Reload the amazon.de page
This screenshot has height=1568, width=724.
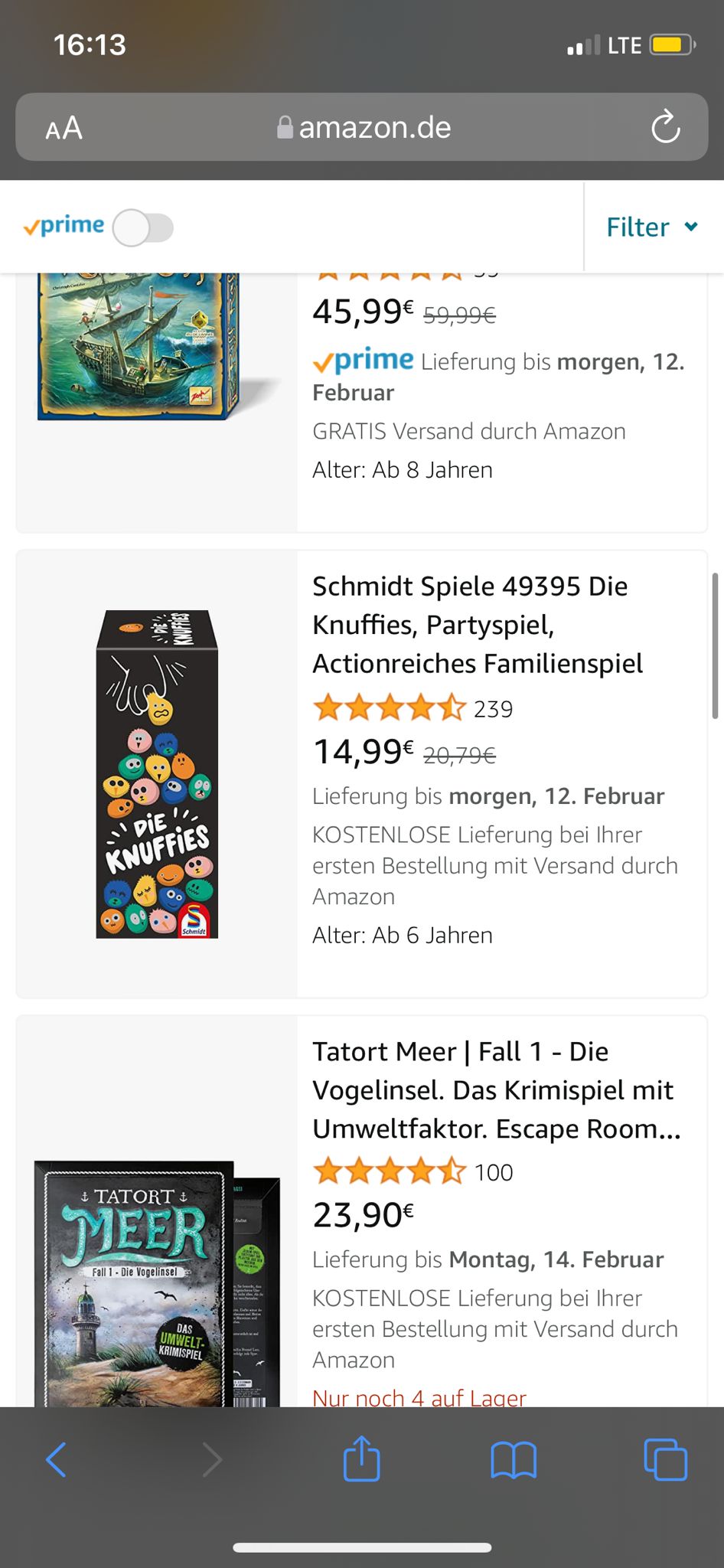(665, 127)
